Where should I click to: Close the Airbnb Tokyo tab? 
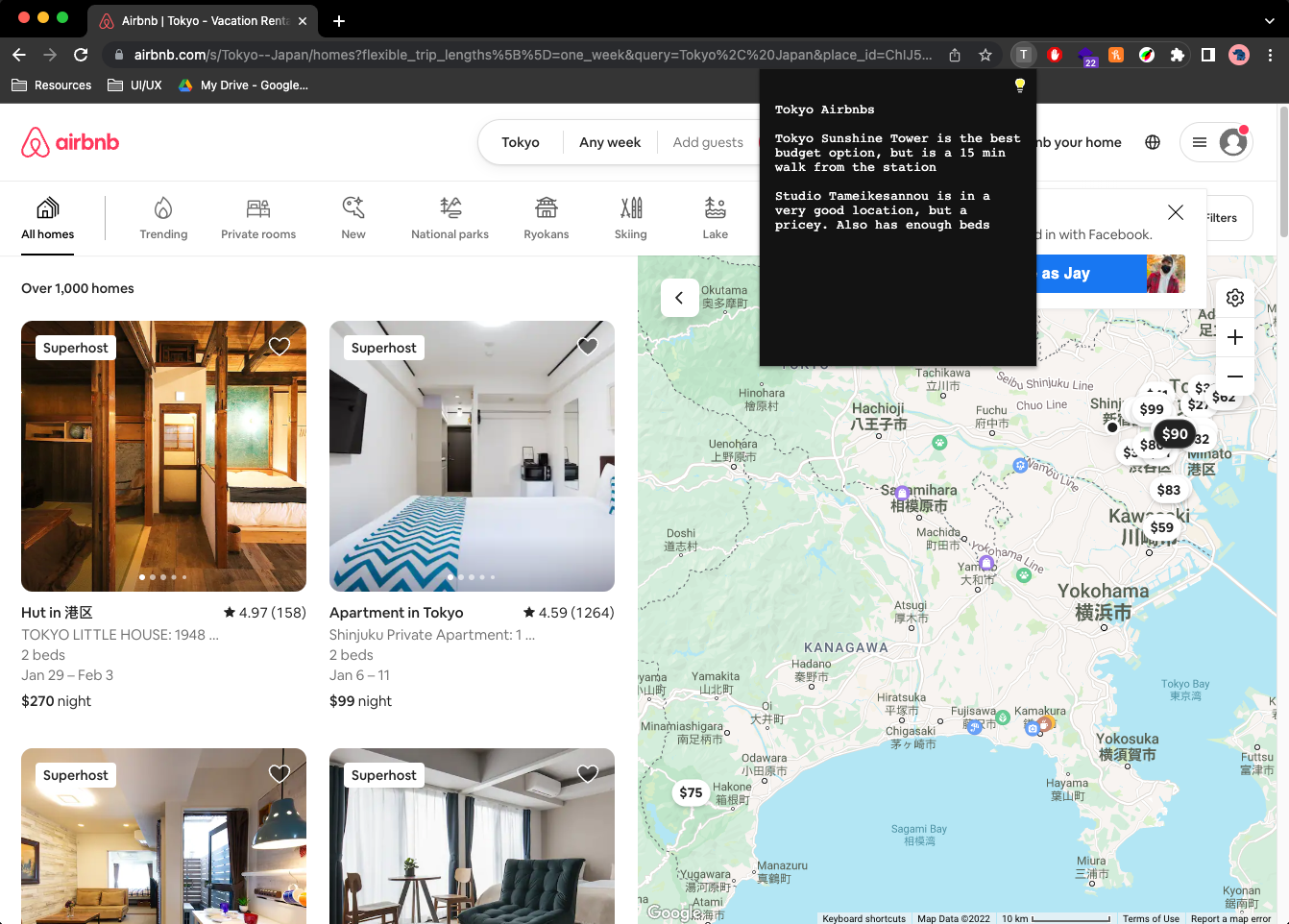303,20
